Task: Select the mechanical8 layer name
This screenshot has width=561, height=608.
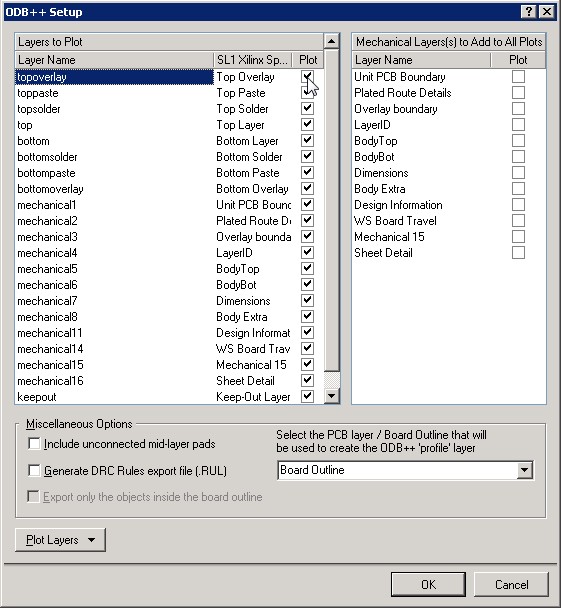Action: (x=47, y=317)
